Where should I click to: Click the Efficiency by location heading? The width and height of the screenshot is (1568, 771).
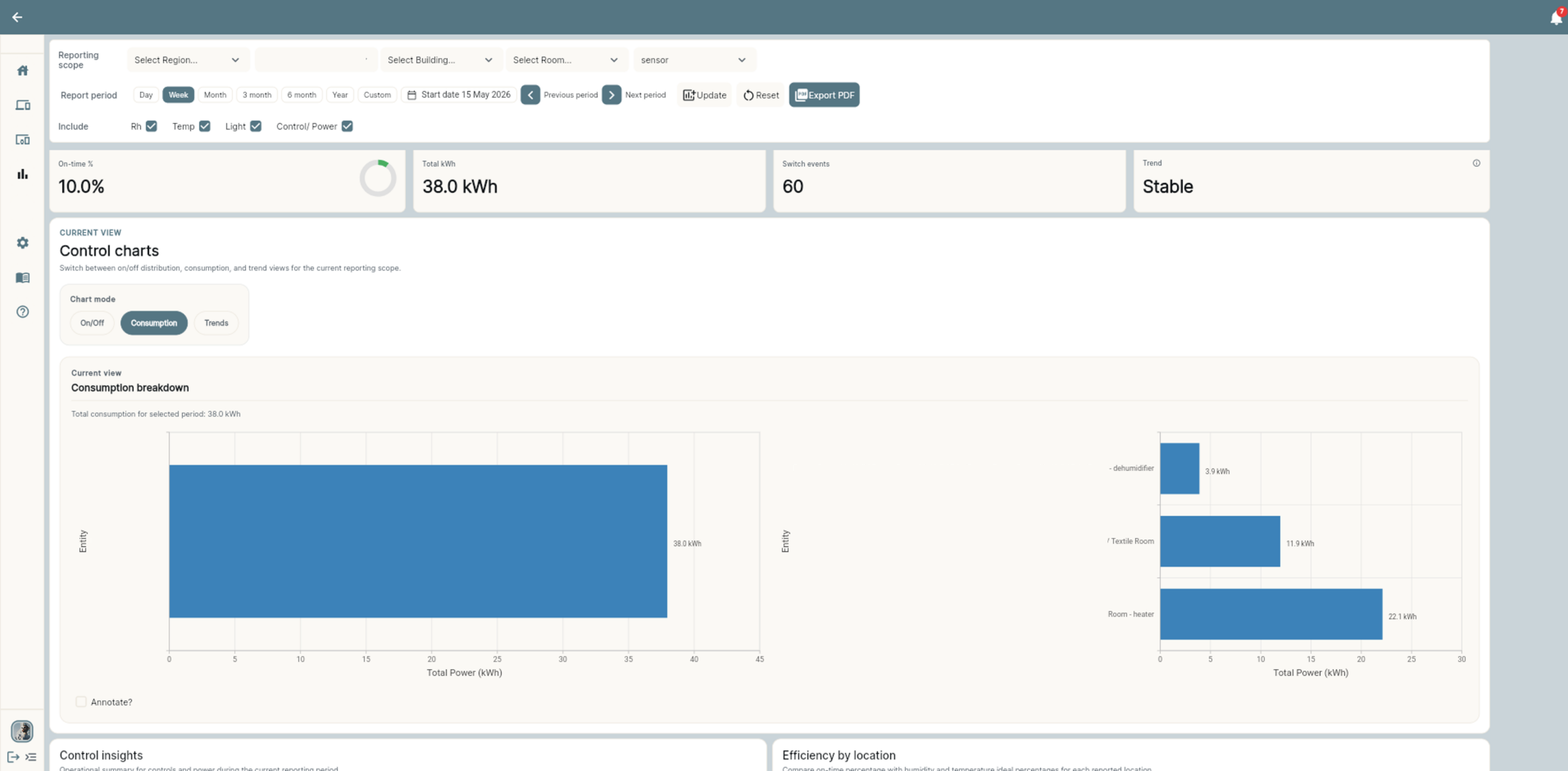pyautogui.click(x=839, y=755)
